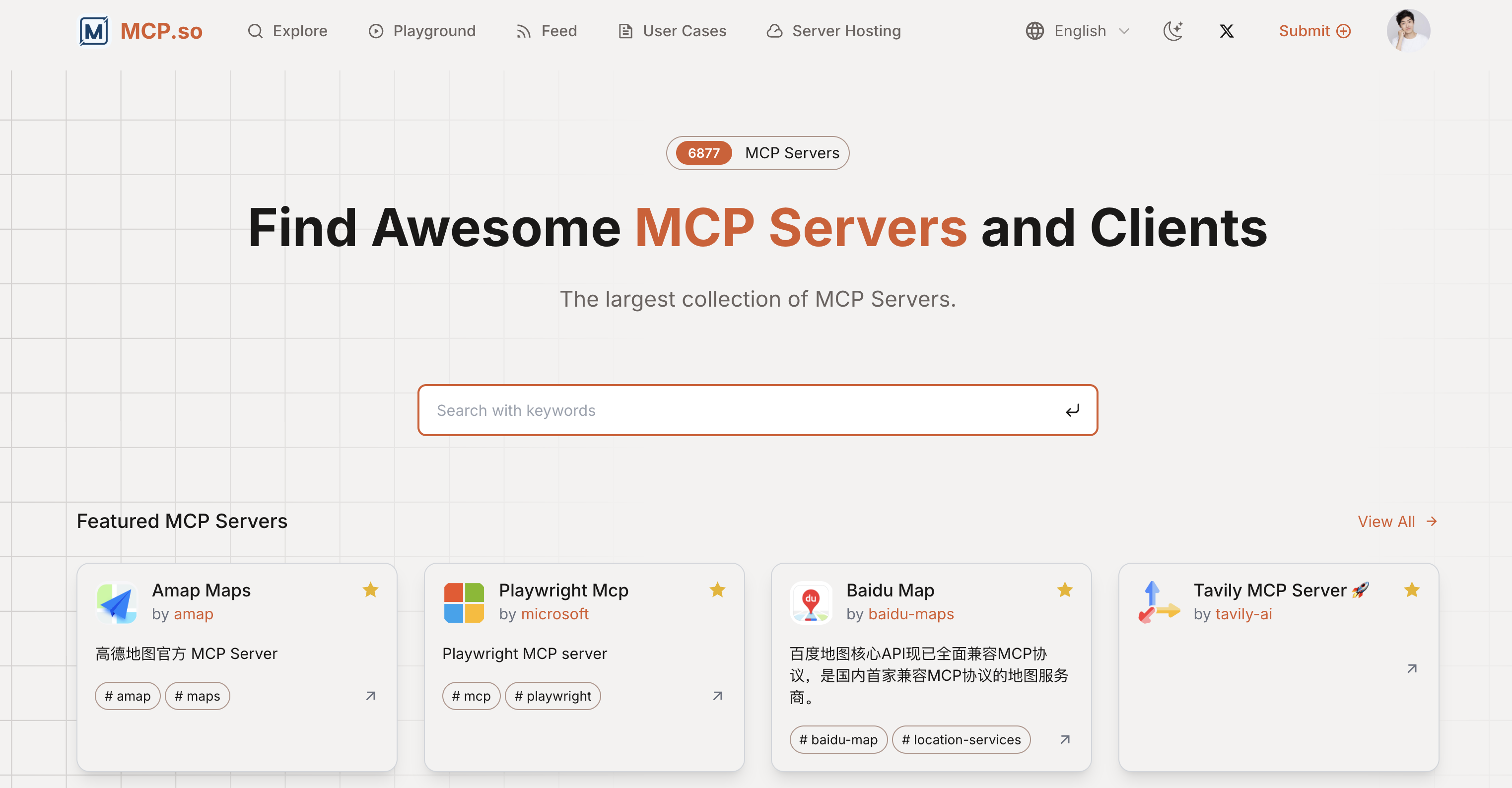This screenshot has width=1512, height=788.
Task: Open the user profile avatar
Action: (x=1408, y=30)
